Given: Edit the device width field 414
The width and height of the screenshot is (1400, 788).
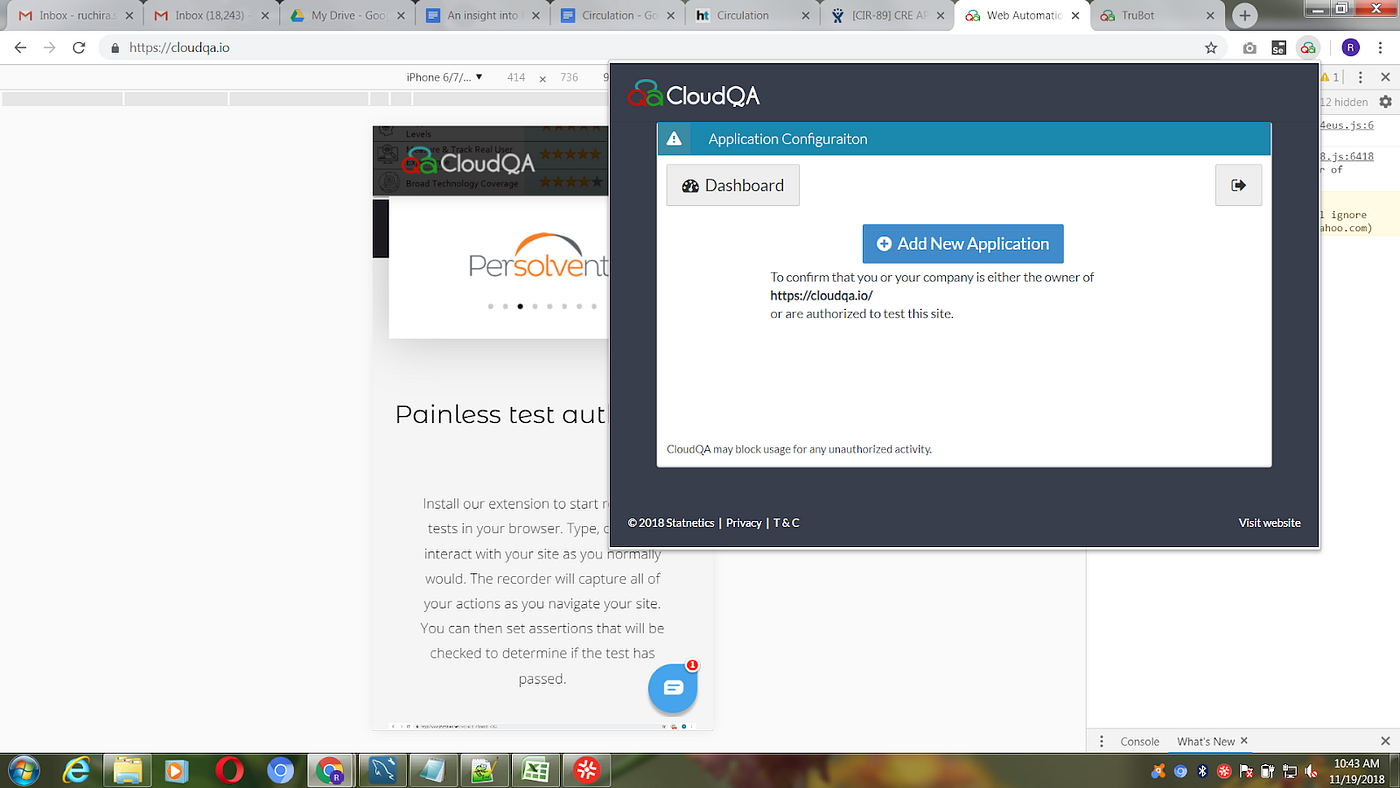Looking at the screenshot, I should 516,77.
